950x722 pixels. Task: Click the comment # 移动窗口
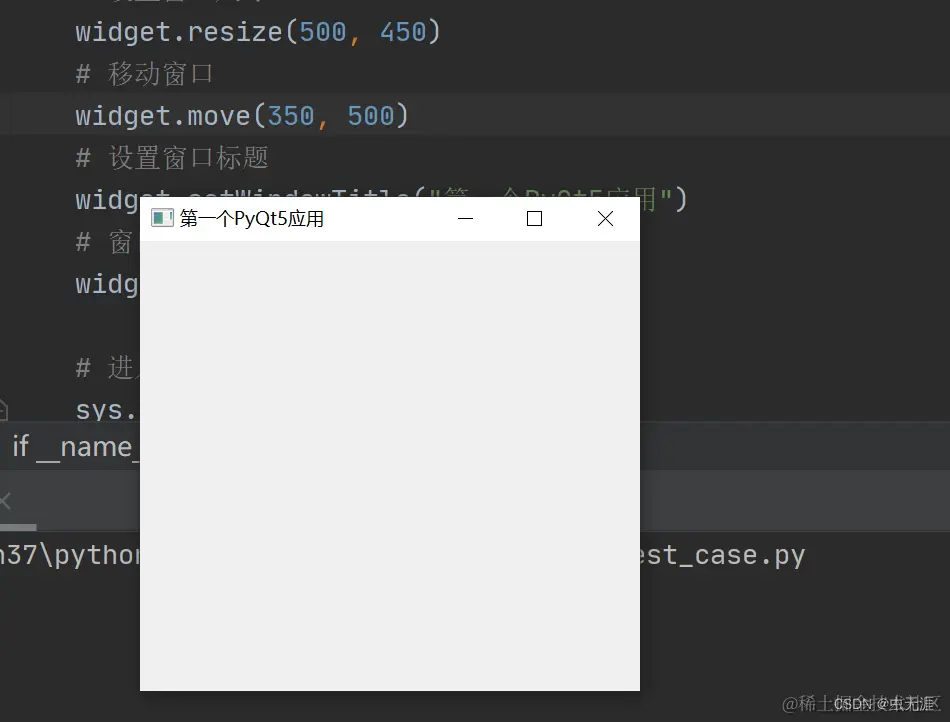[x=144, y=74]
